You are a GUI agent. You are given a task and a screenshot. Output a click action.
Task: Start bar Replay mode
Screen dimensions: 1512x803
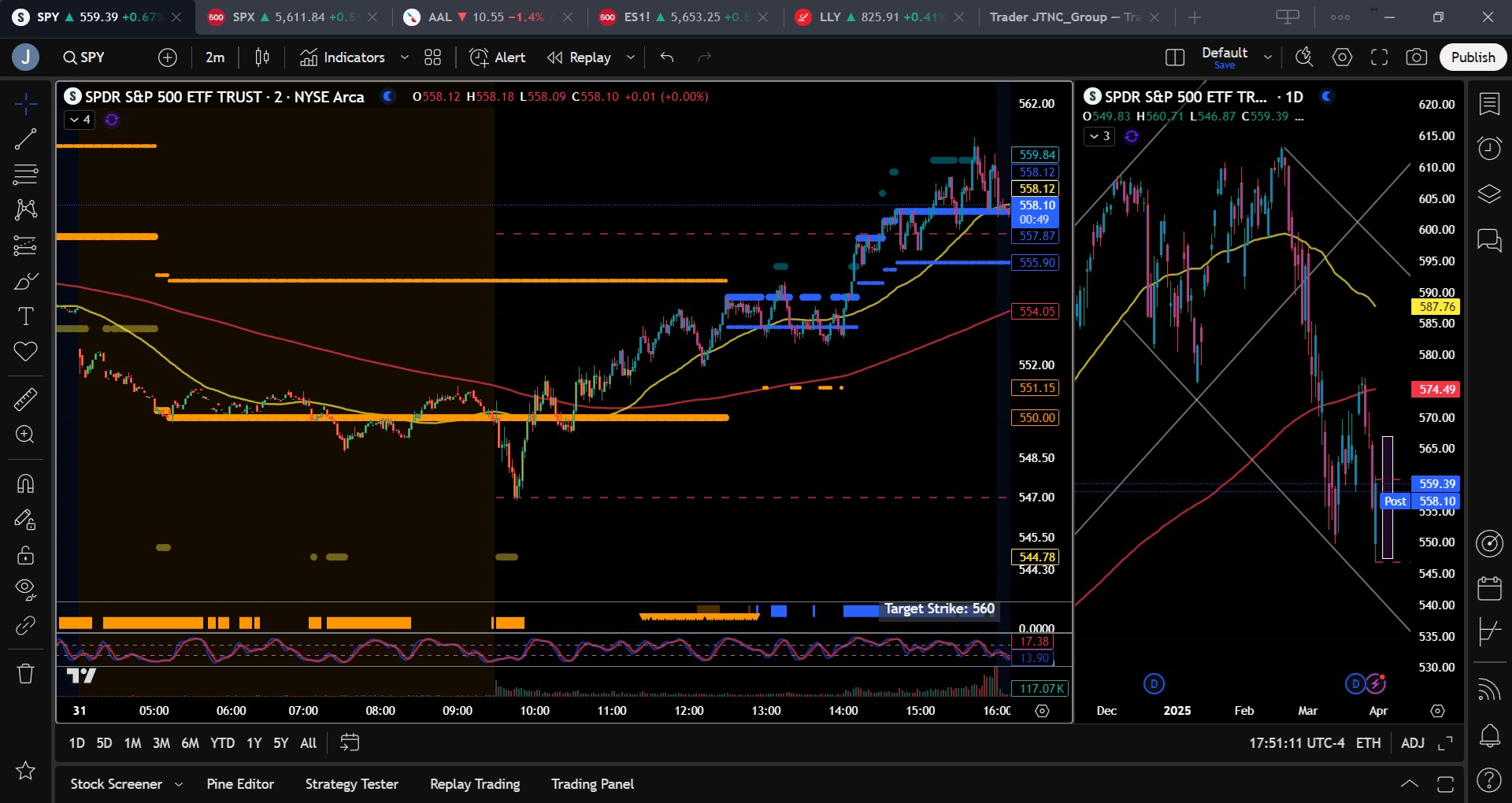point(580,57)
